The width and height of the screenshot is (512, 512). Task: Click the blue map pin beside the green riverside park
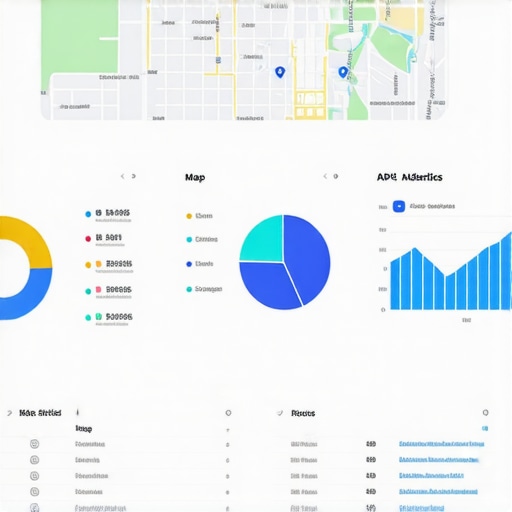click(x=343, y=72)
